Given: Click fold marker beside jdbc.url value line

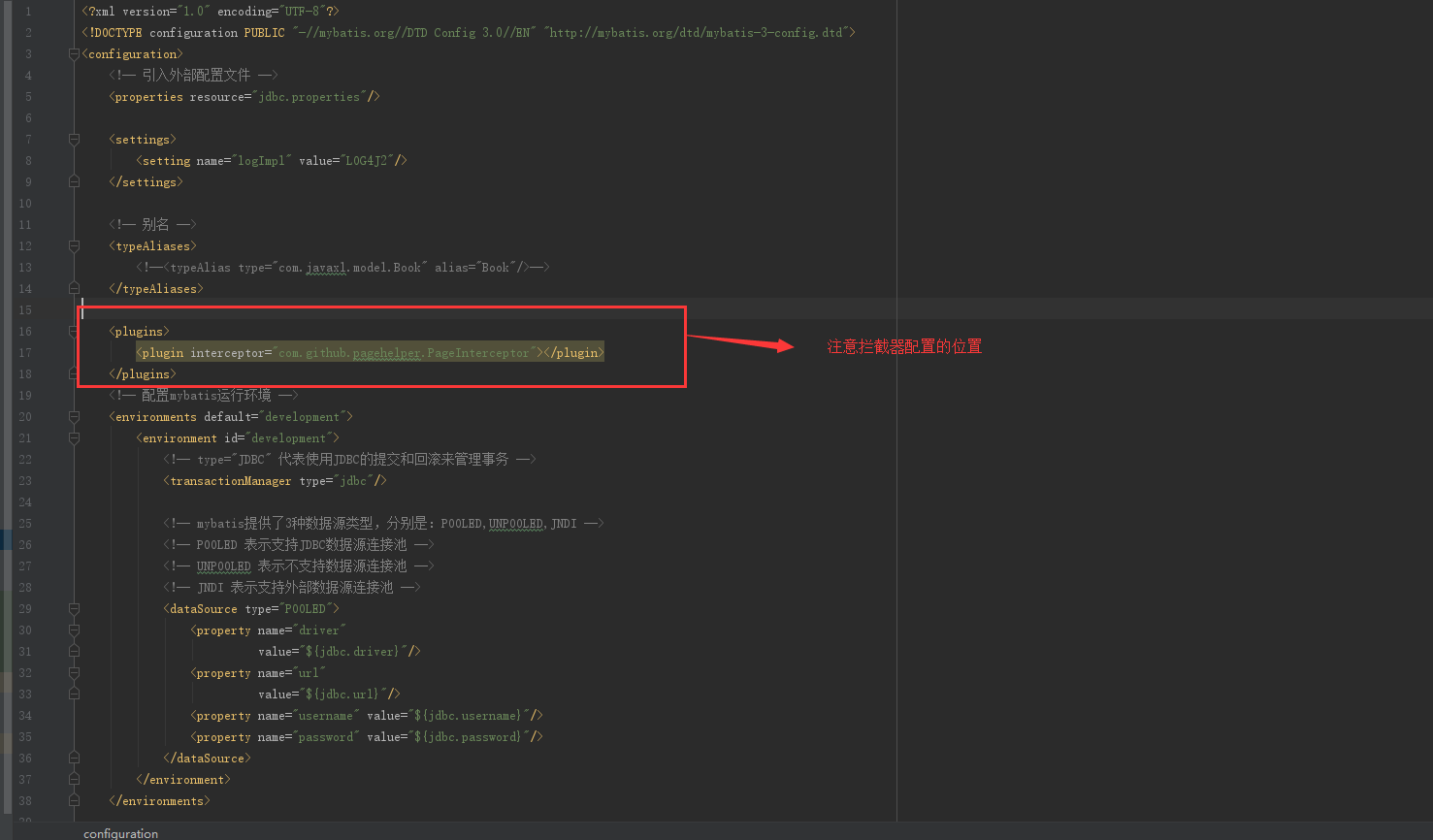Looking at the screenshot, I should click(74, 694).
